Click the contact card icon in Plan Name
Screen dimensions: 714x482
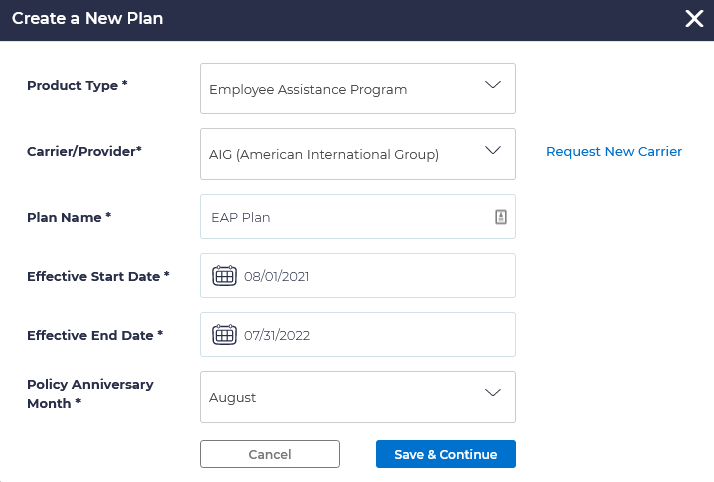pos(501,217)
